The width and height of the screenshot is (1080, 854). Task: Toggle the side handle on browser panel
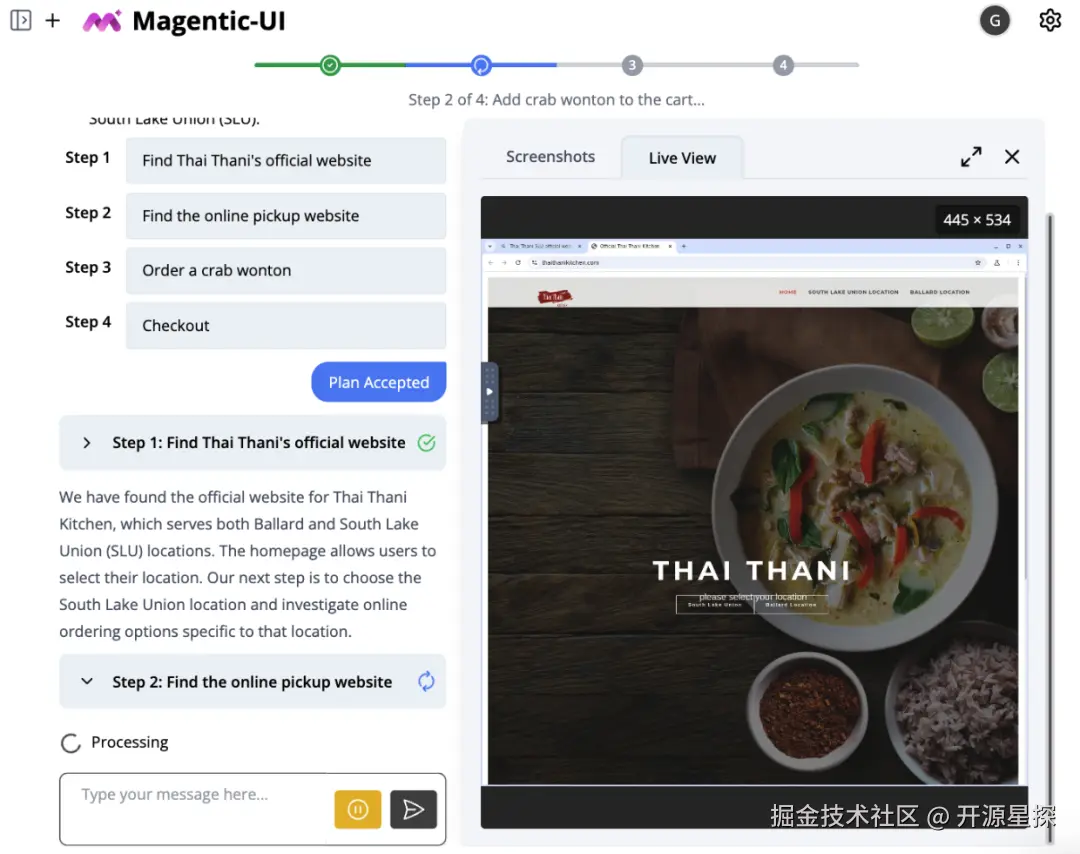489,391
